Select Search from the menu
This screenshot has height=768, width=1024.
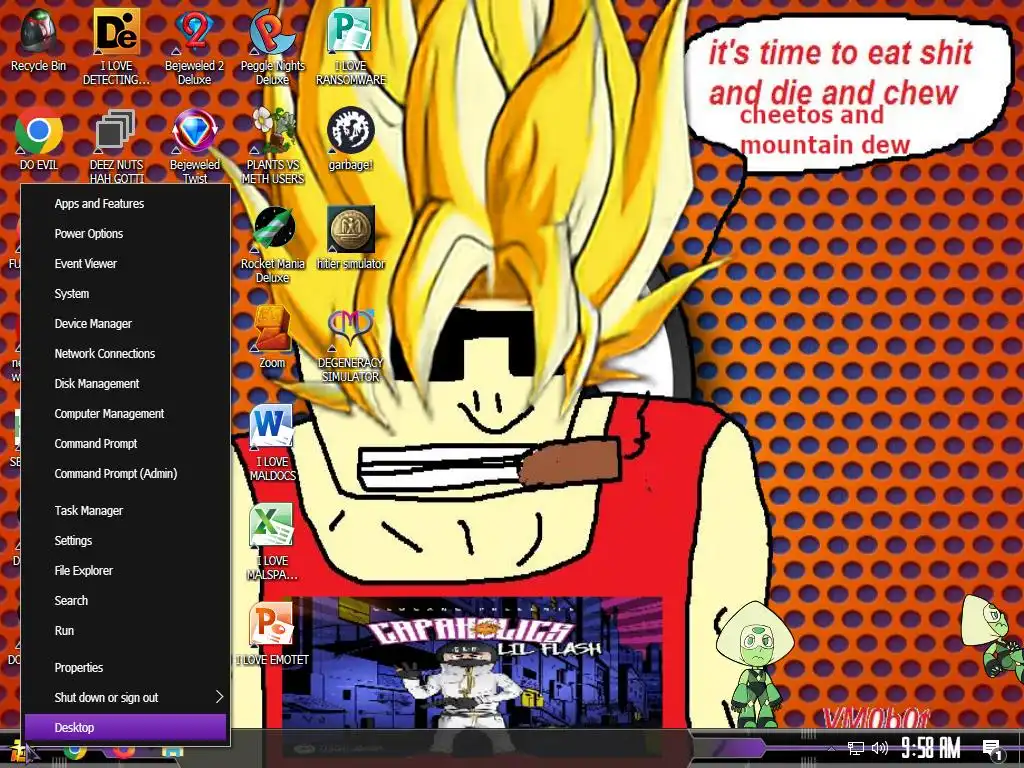(125, 601)
